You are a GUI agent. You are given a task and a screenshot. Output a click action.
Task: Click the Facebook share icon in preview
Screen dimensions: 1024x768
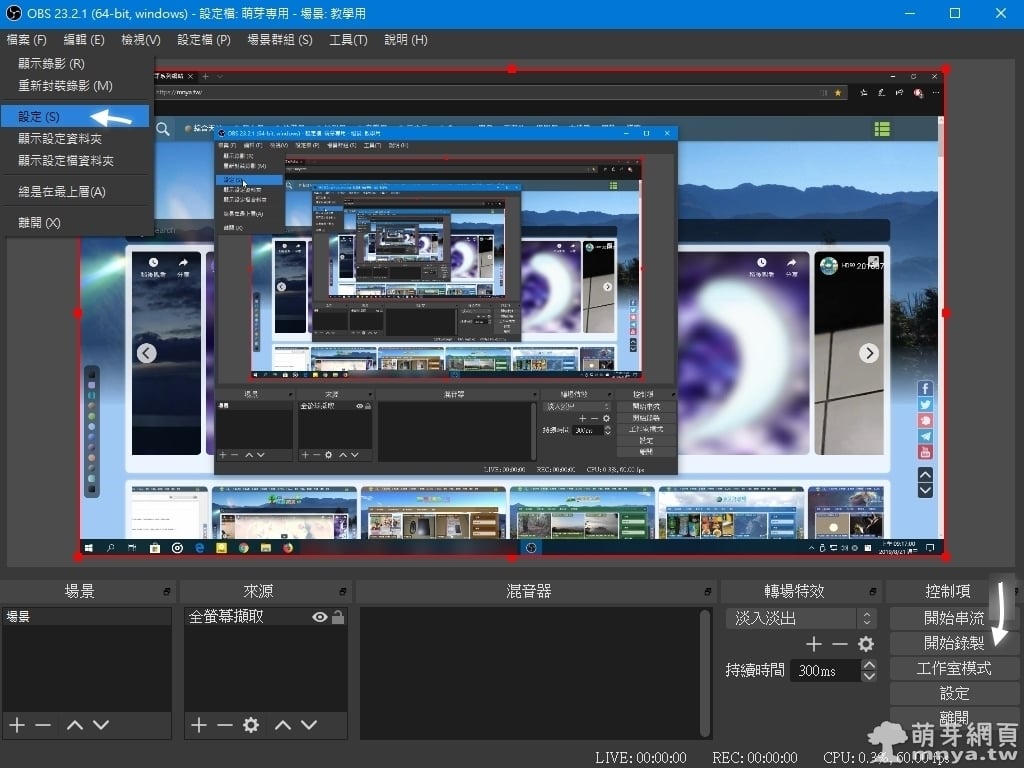925,389
